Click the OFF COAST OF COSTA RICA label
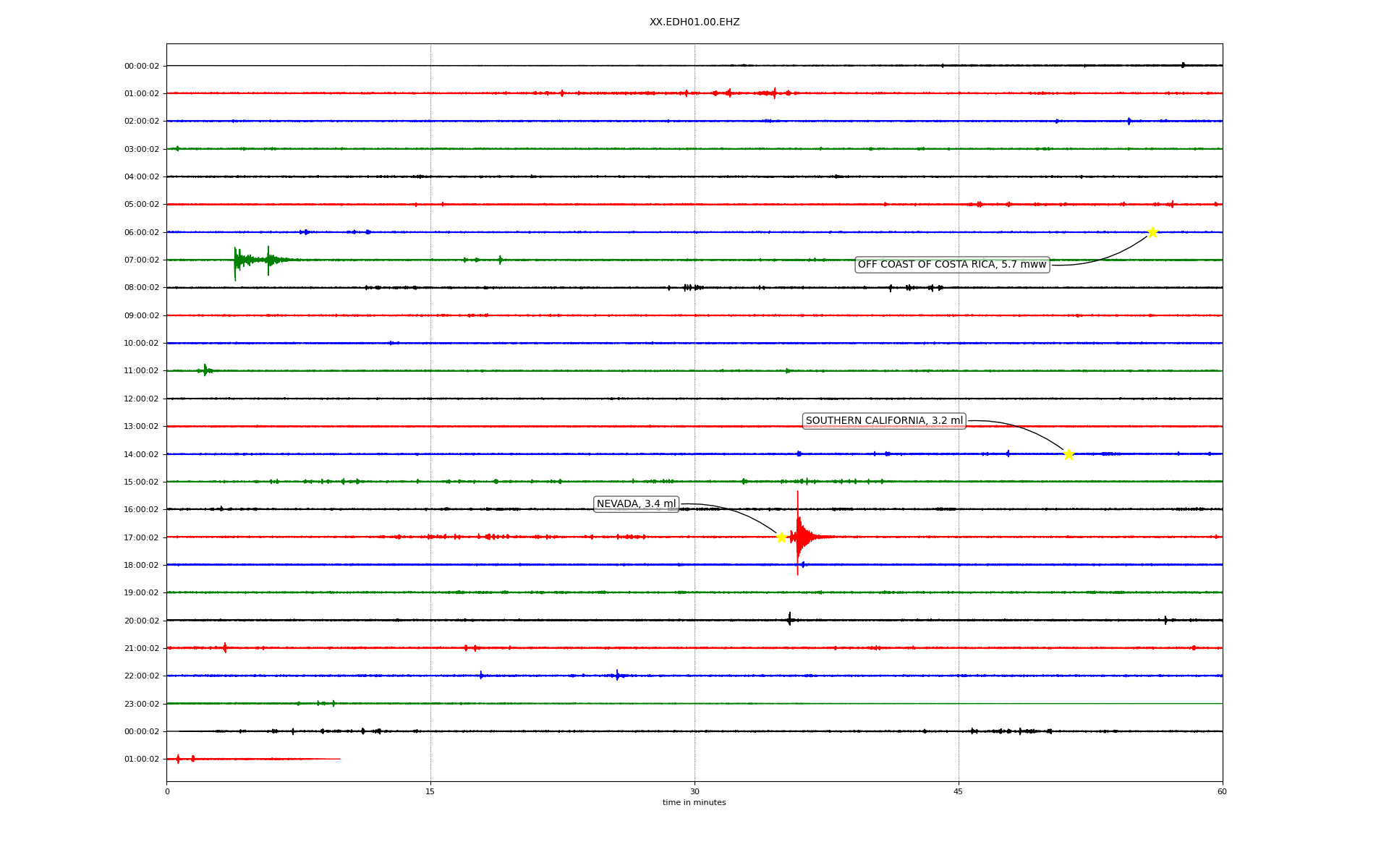Viewport: 1389px width, 868px height. tap(952, 265)
